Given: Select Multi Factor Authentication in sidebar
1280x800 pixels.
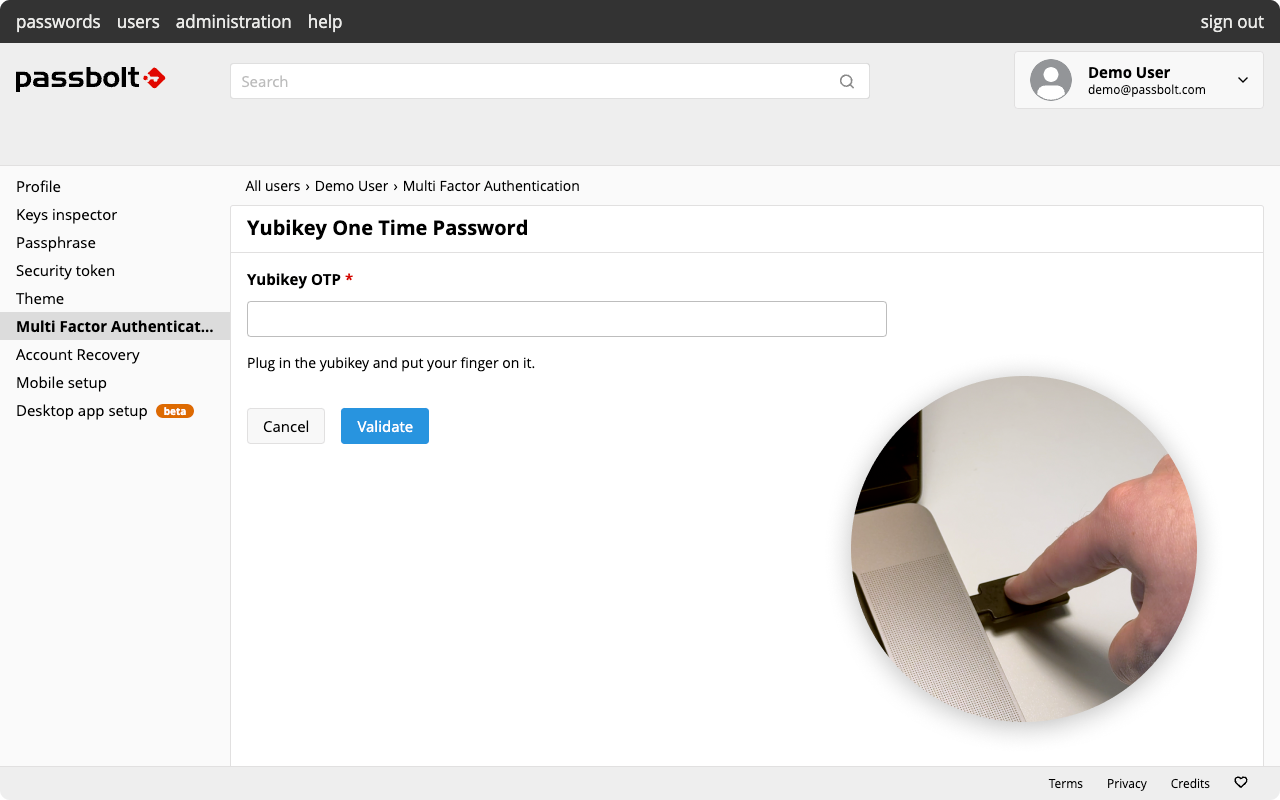Looking at the screenshot, I should tap(115, 327).
